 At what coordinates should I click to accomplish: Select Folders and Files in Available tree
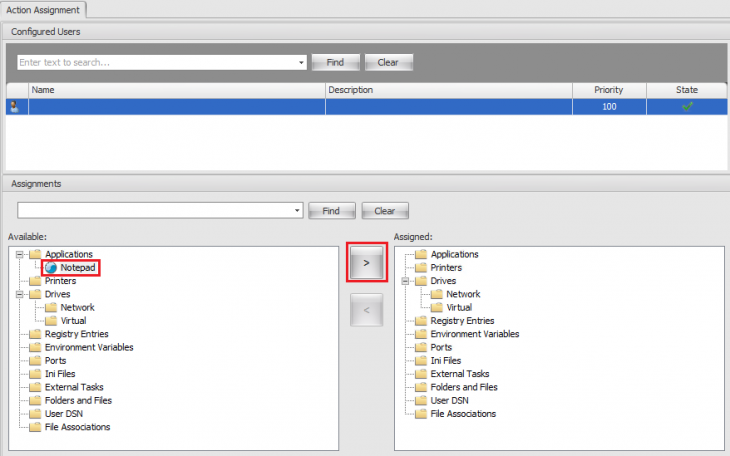click(x=78, y=401)
